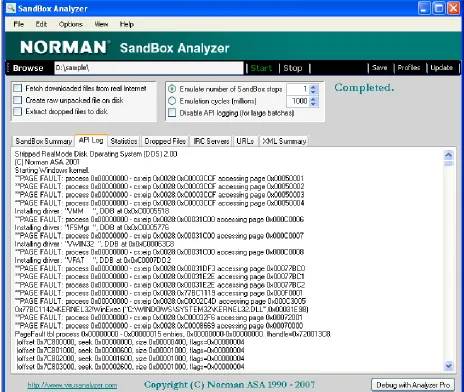Open Profiles from the toolbar
Viewport: 464px width, 392px height.
(x=409, y=68)
